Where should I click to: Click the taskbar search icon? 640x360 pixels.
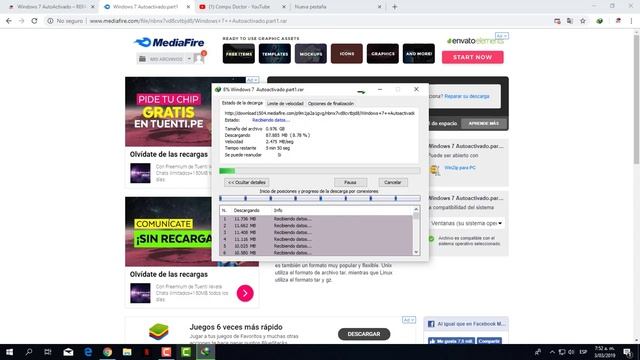29,352
